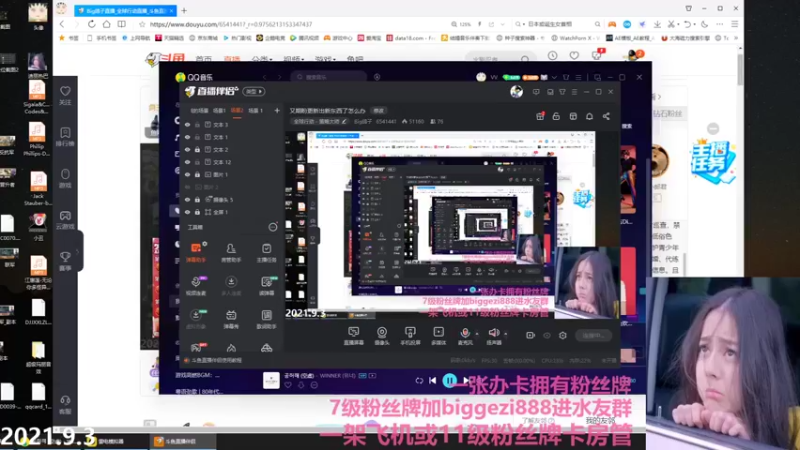Click the 连接中 start streaming button
Viewport: 800px width, 450px height.
(x=593, y=335)
